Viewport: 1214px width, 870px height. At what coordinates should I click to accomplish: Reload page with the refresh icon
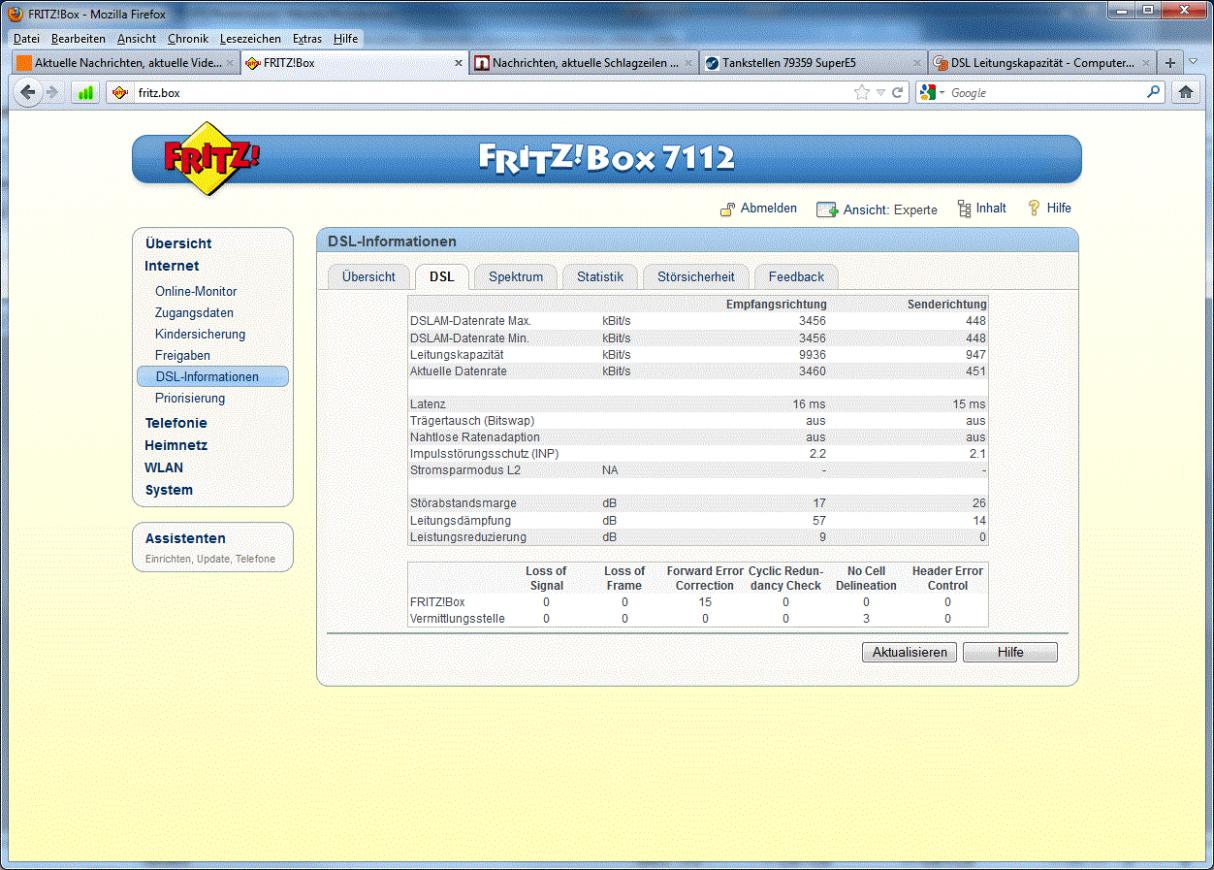click(899, 93)
